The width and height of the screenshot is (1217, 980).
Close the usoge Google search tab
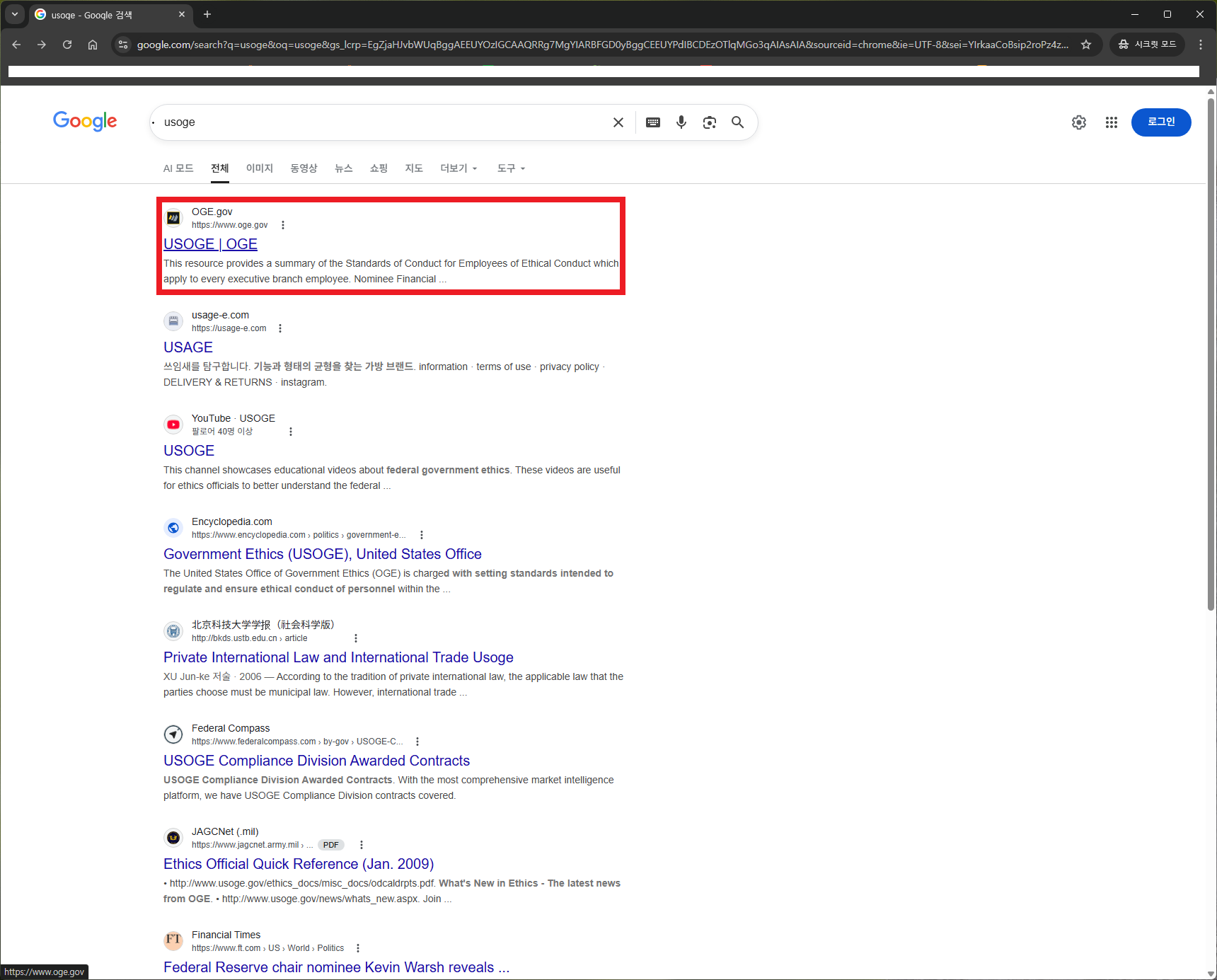[182, 14]
